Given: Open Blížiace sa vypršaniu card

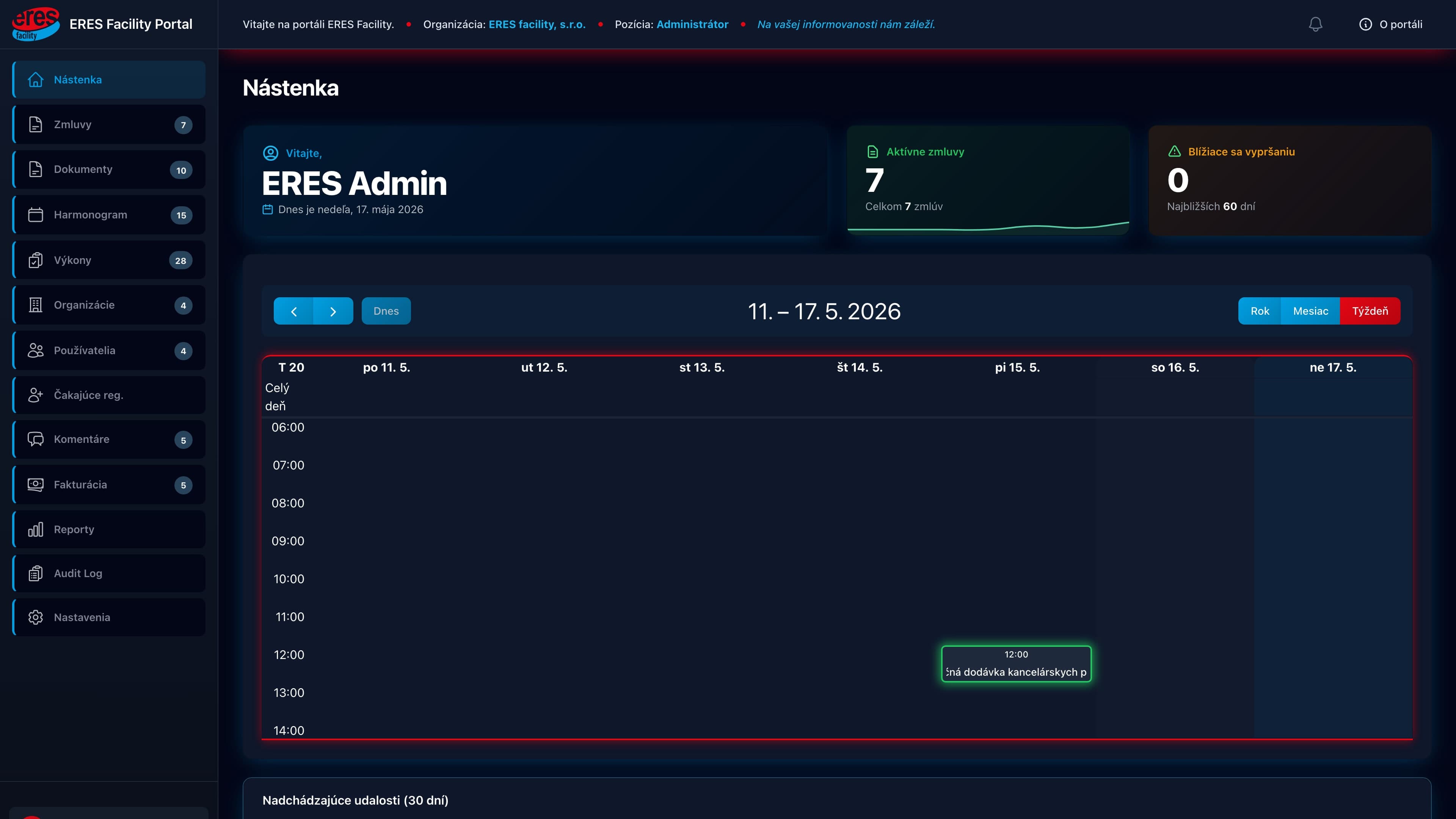Looking at the screenshot, I should coord(1290,180).
